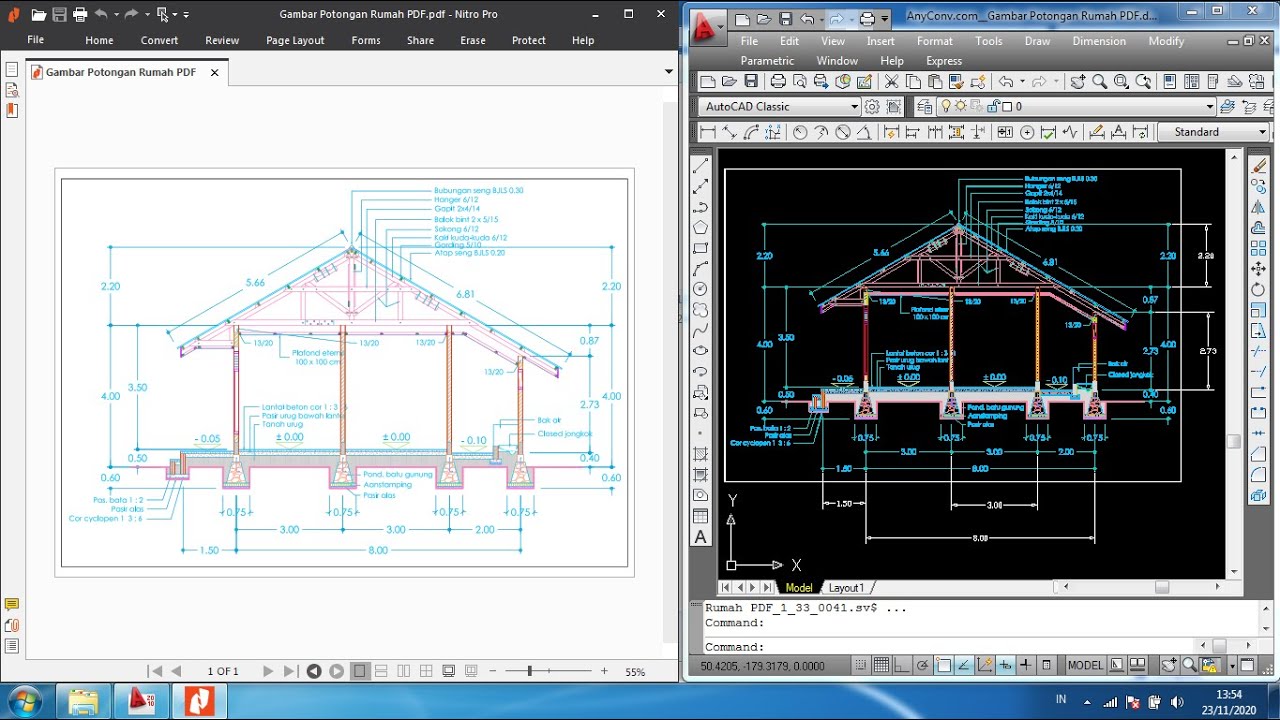Open the AutoCAD Classic workspace dropdown
Viewport: 1280px width, 720px height.
point(854,106)
